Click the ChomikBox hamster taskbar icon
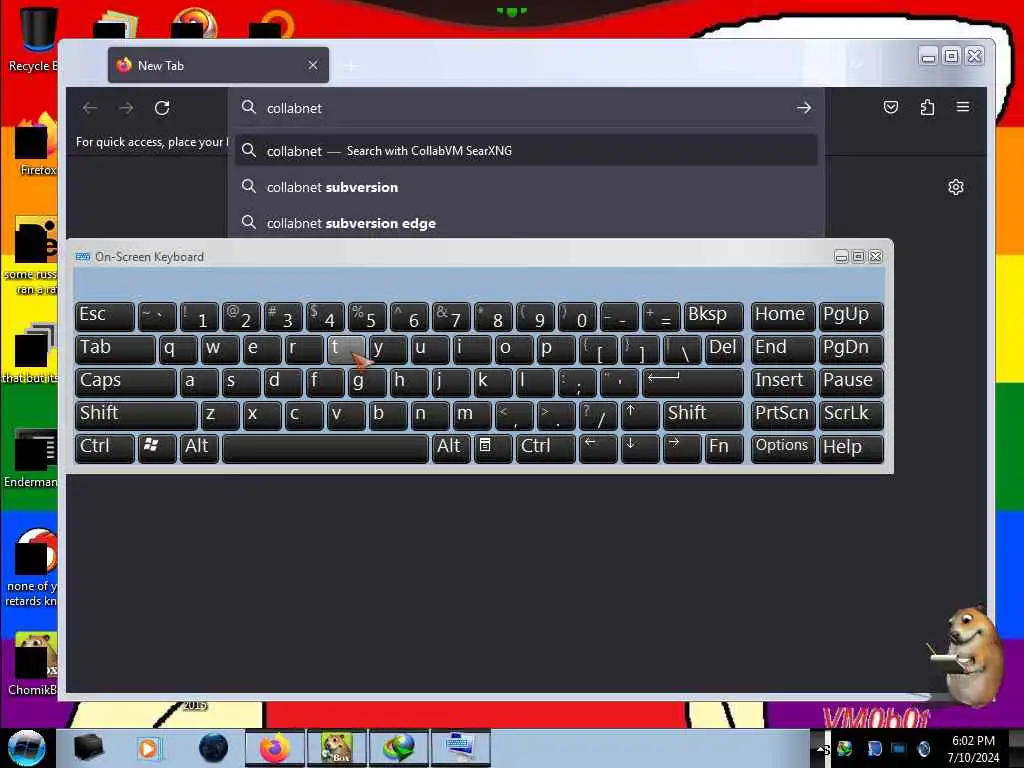The width and height of the screenshot is (1024, 768). 336,748
